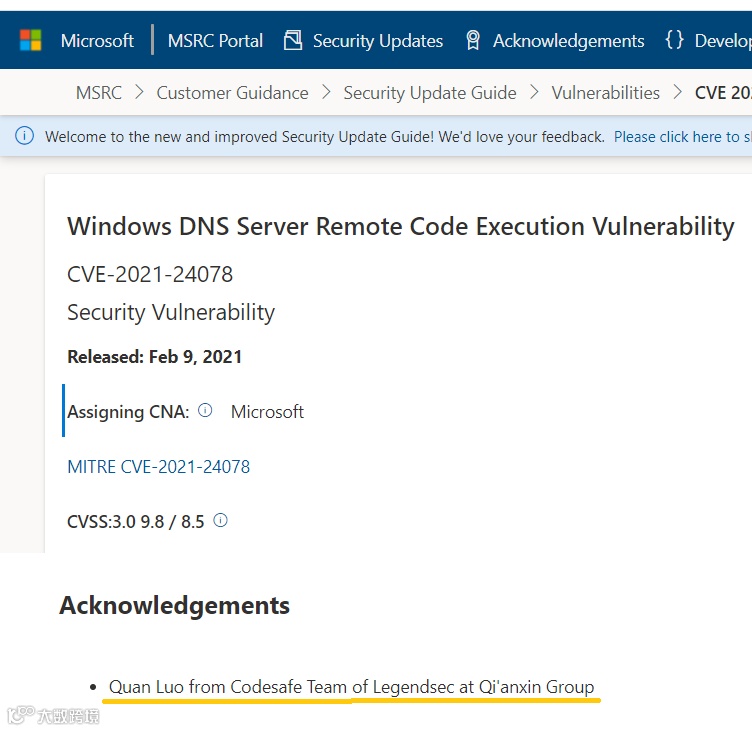Click the CVSS score info icon
The image size is (752, 731).
[x=221, y=520]
